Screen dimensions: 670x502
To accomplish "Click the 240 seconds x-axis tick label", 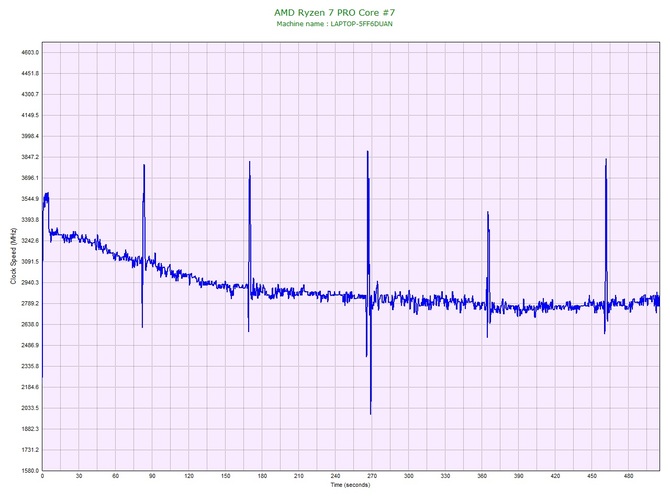I will tap(335, 476).
